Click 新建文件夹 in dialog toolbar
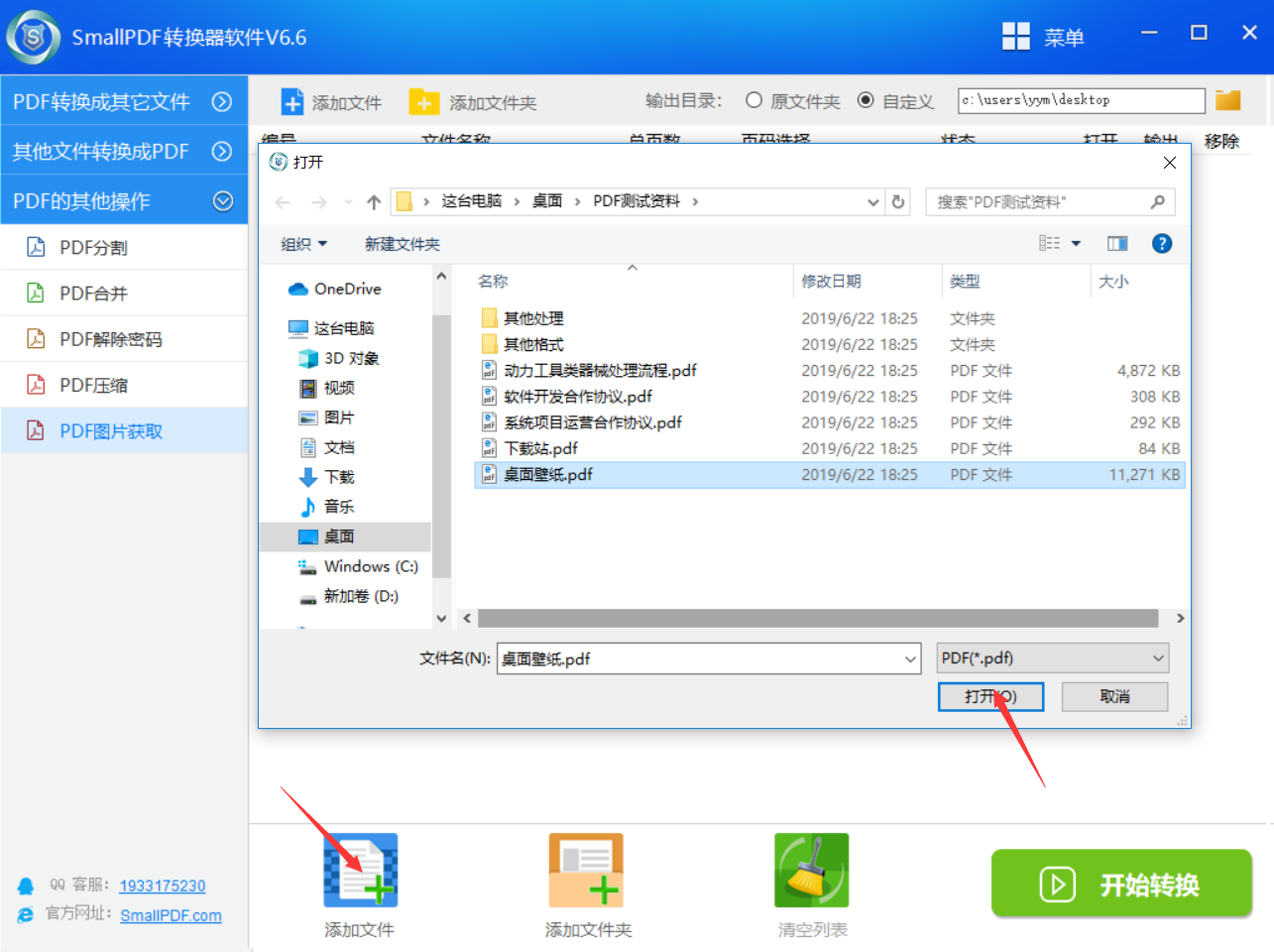 point(402,244)
